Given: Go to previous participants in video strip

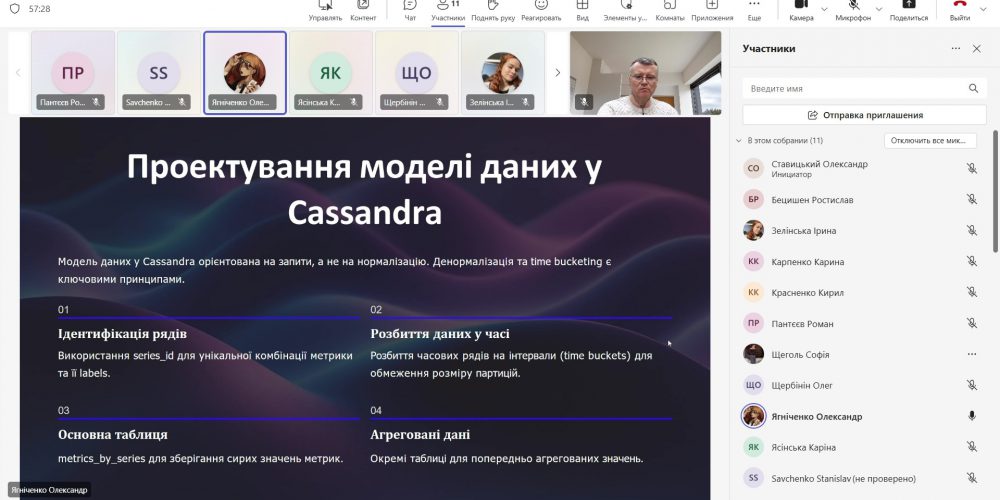Looking at the screenshot, I should 18,73.
